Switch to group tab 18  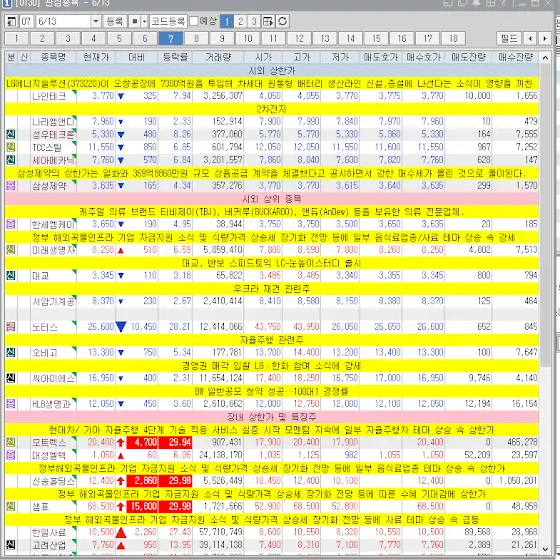[454, 39]
